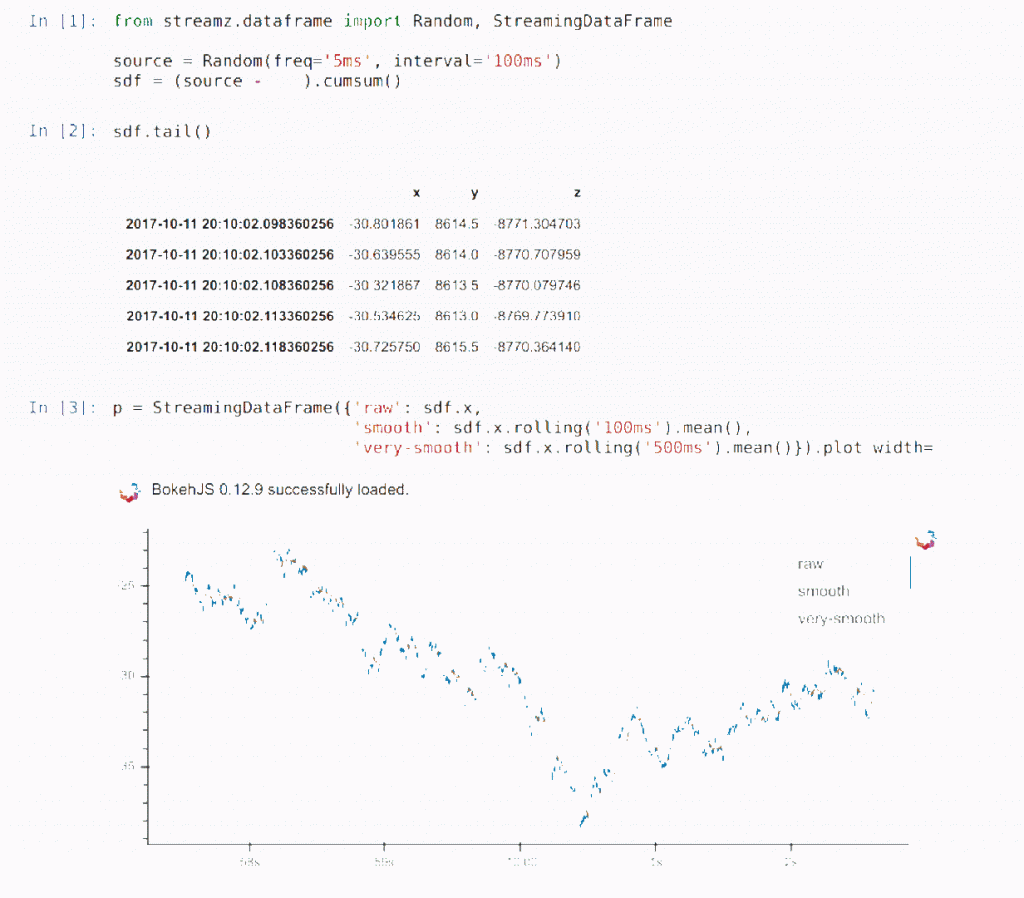Click the -25 y-axis tick label
The height and width of the screenshot is (898, 1024).
(x=126, y=585)
